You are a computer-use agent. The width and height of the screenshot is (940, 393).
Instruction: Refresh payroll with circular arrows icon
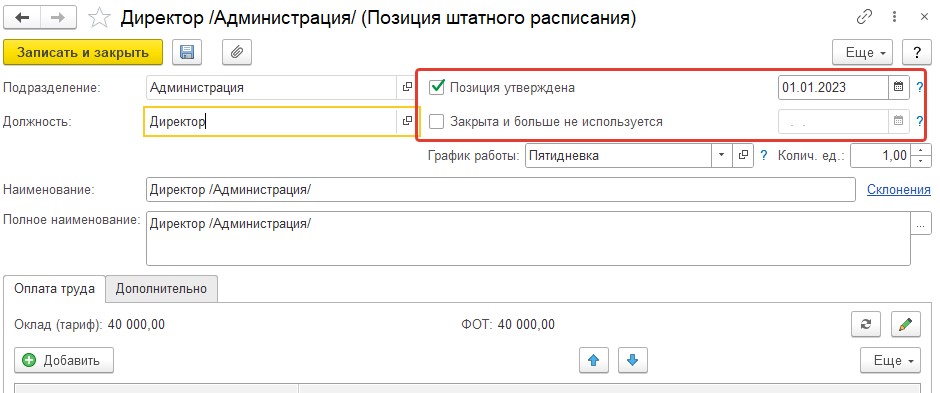click(x=866, y=324)
